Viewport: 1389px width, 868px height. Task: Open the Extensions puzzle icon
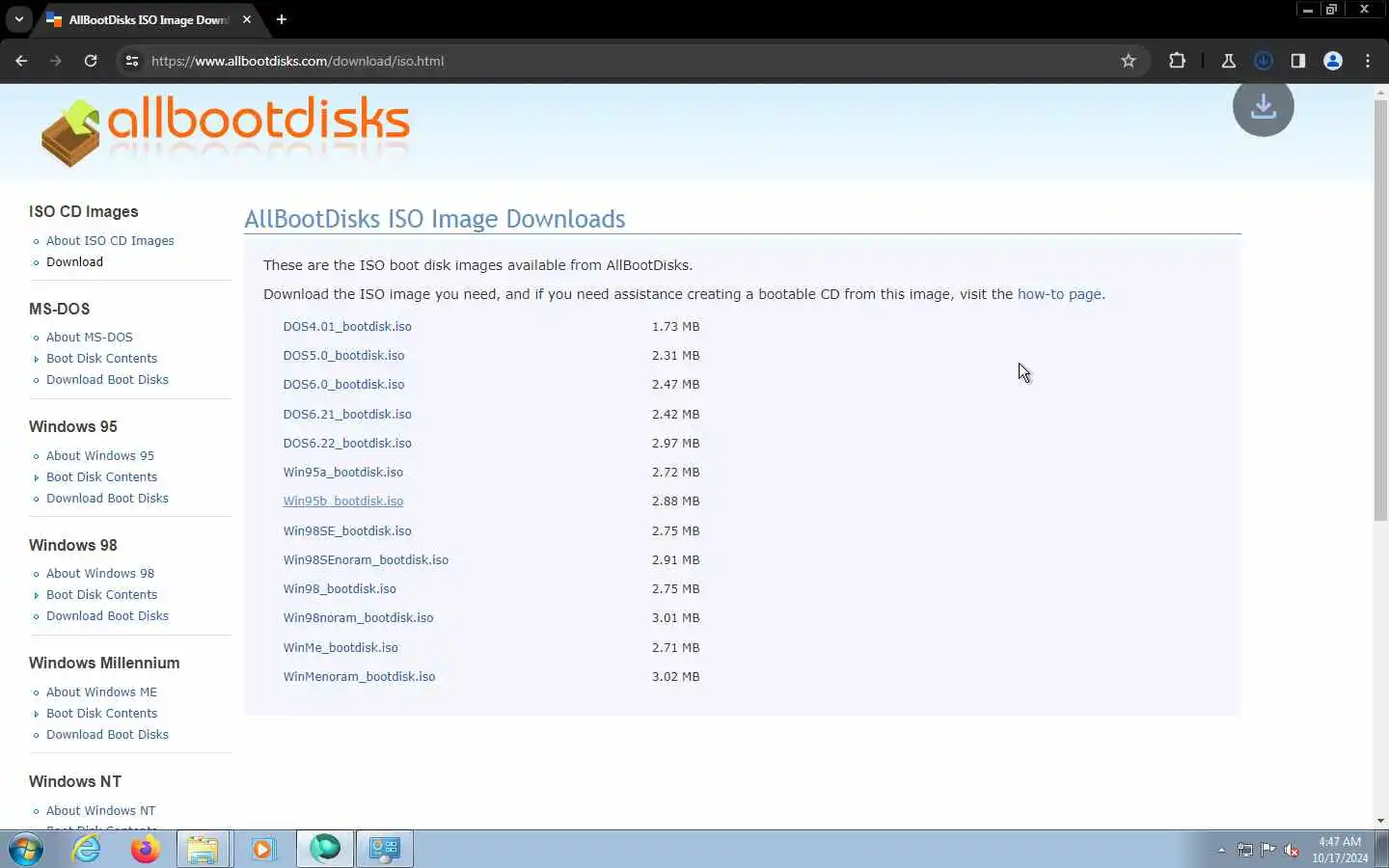click(1177, 61)
